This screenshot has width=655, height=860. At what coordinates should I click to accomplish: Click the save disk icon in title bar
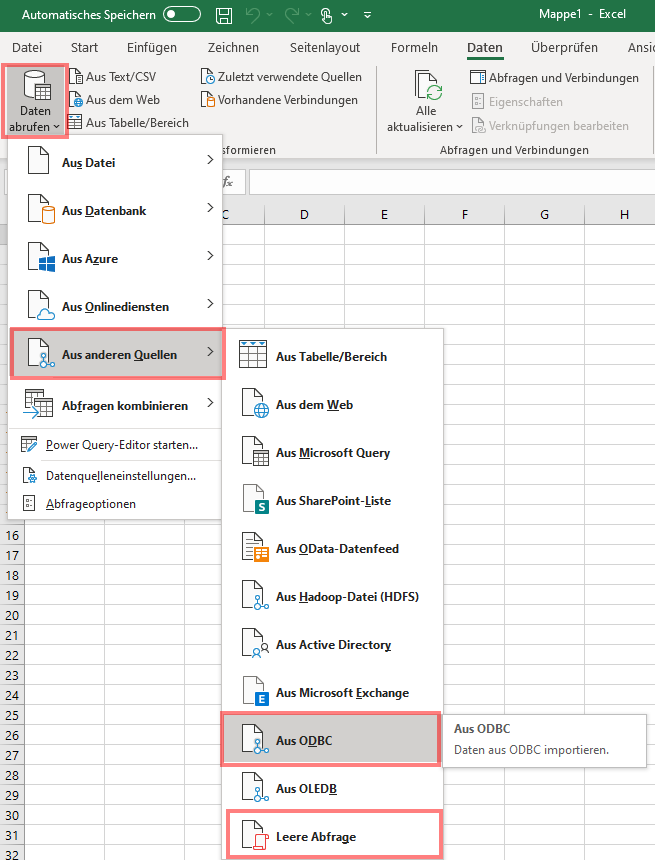point(224,15)
